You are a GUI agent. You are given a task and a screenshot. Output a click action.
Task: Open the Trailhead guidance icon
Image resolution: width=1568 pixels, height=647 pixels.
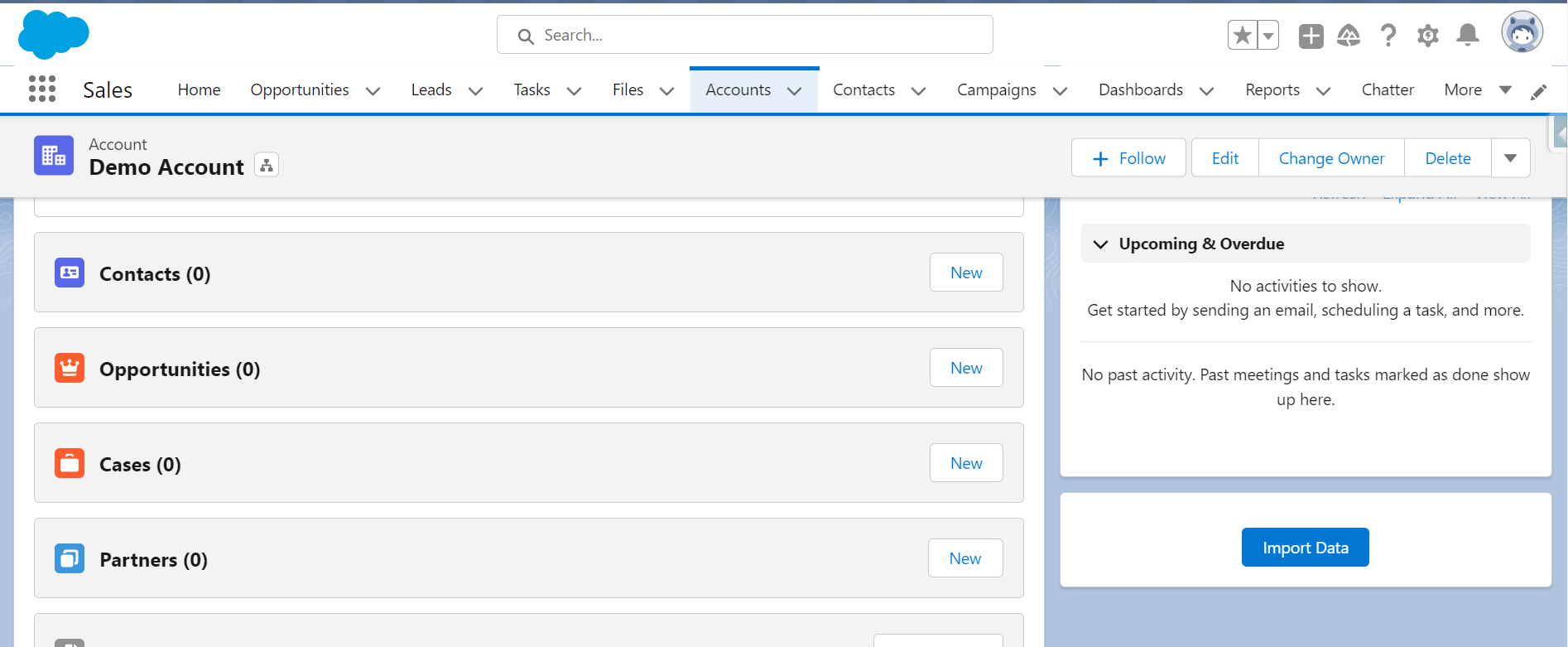(x=1349, y=36)
